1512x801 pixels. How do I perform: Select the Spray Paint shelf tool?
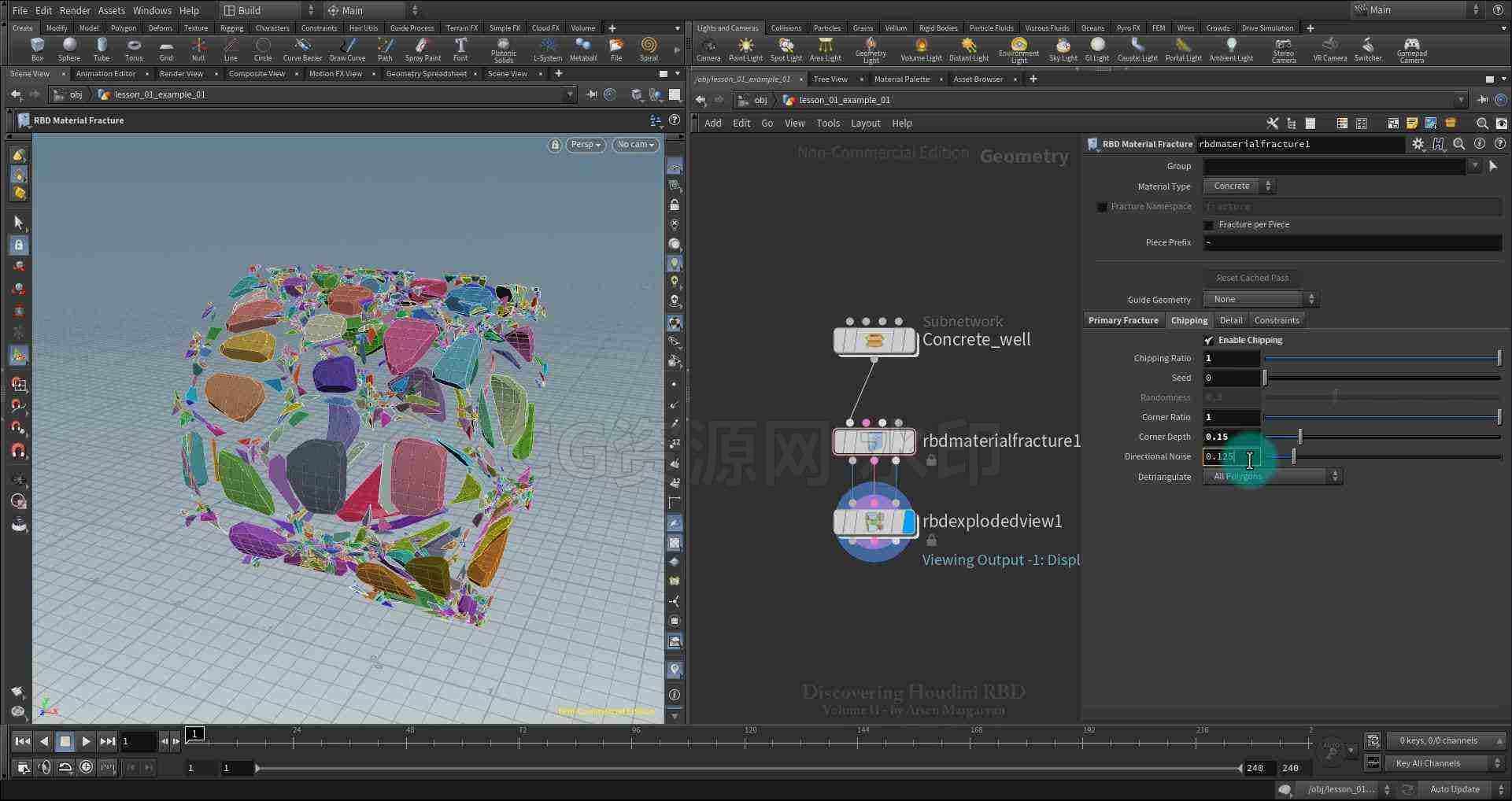pos(423,49)
